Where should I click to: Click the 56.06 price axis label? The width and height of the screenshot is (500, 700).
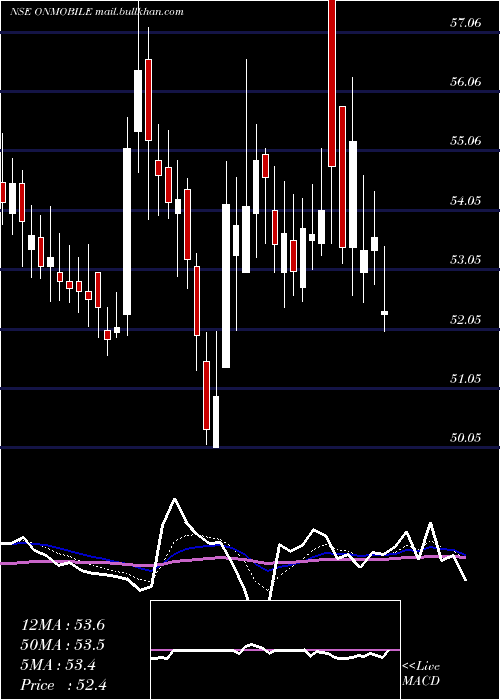(x=466, y=81)
